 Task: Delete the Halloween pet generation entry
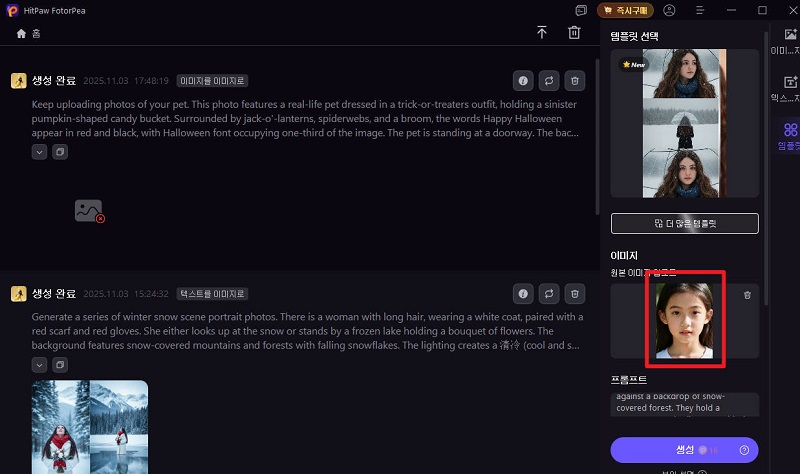click(x=574, y=80)
